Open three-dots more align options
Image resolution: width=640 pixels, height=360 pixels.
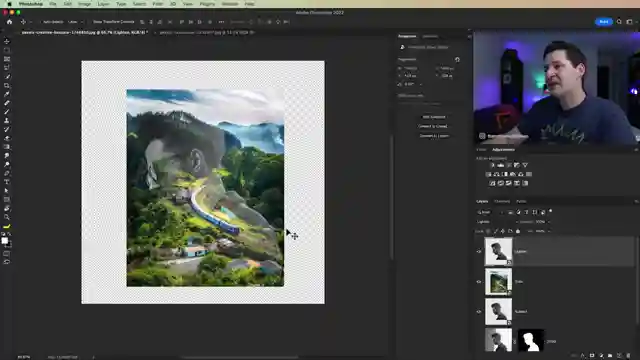point(221,22)
